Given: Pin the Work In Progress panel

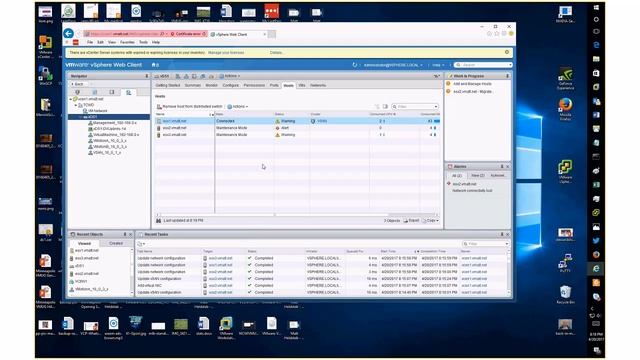Looking at the screenshot, I should coord(507,76).
